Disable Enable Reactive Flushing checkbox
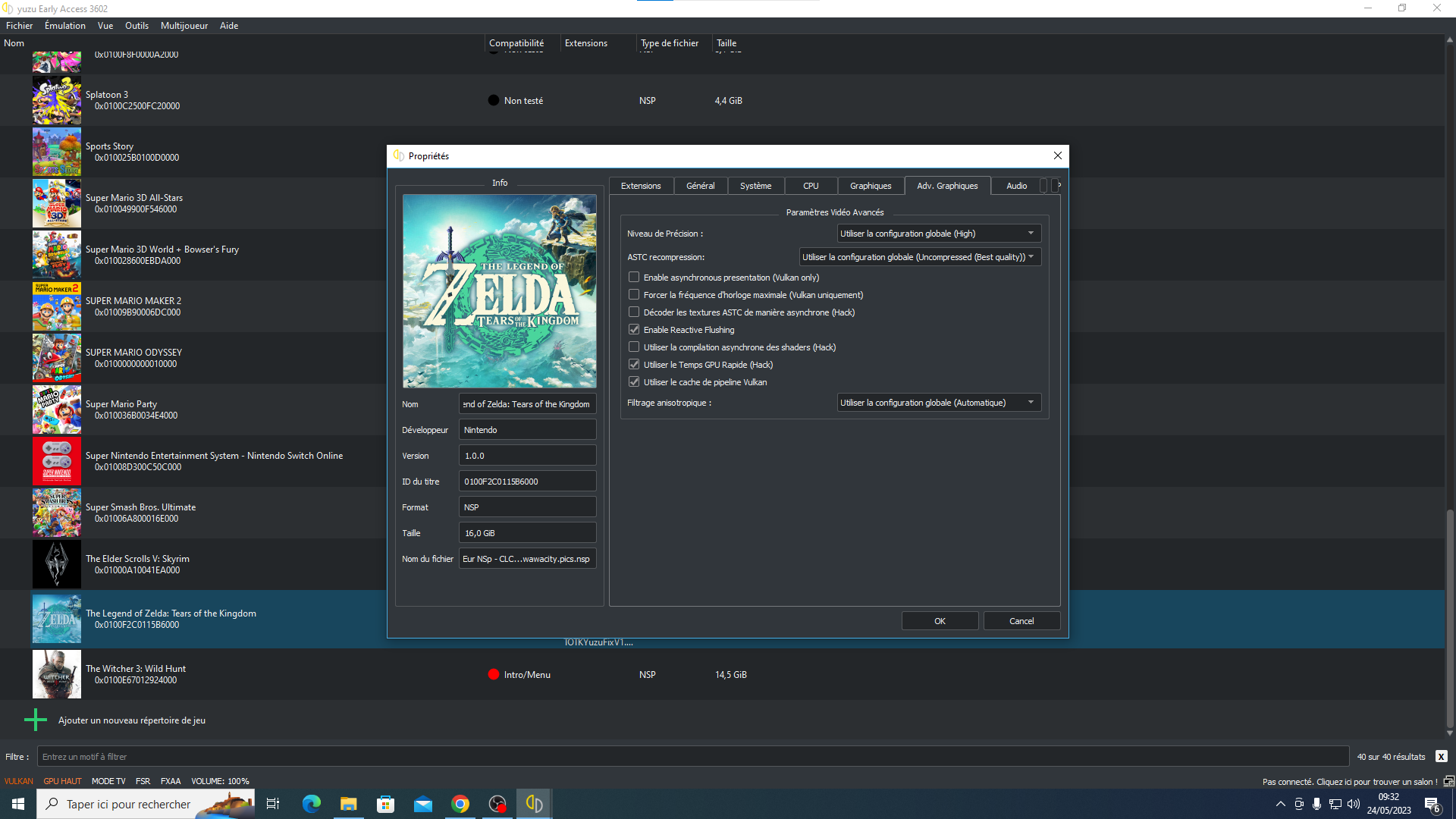Screen dimensions: 1456x819 coord(634,330)
